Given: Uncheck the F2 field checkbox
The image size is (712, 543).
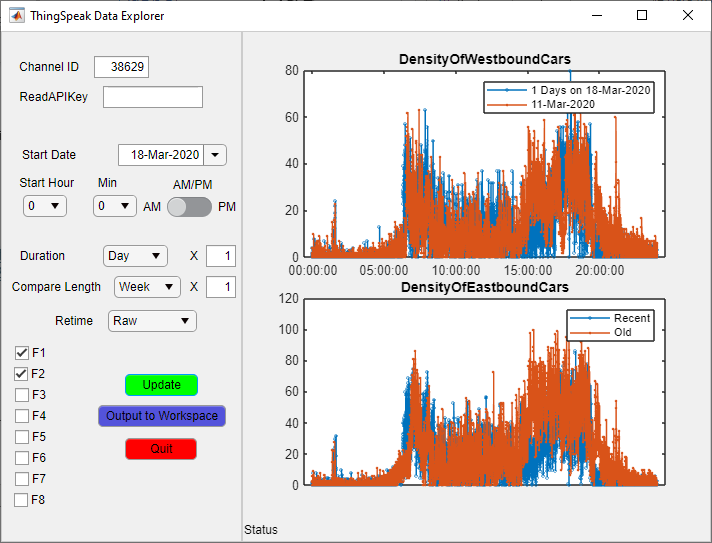Looking at the screenshot, I should tap(22, 374).
